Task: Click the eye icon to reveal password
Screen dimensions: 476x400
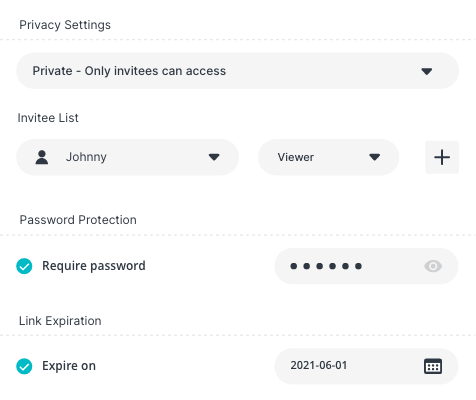Action: (433, 266)
